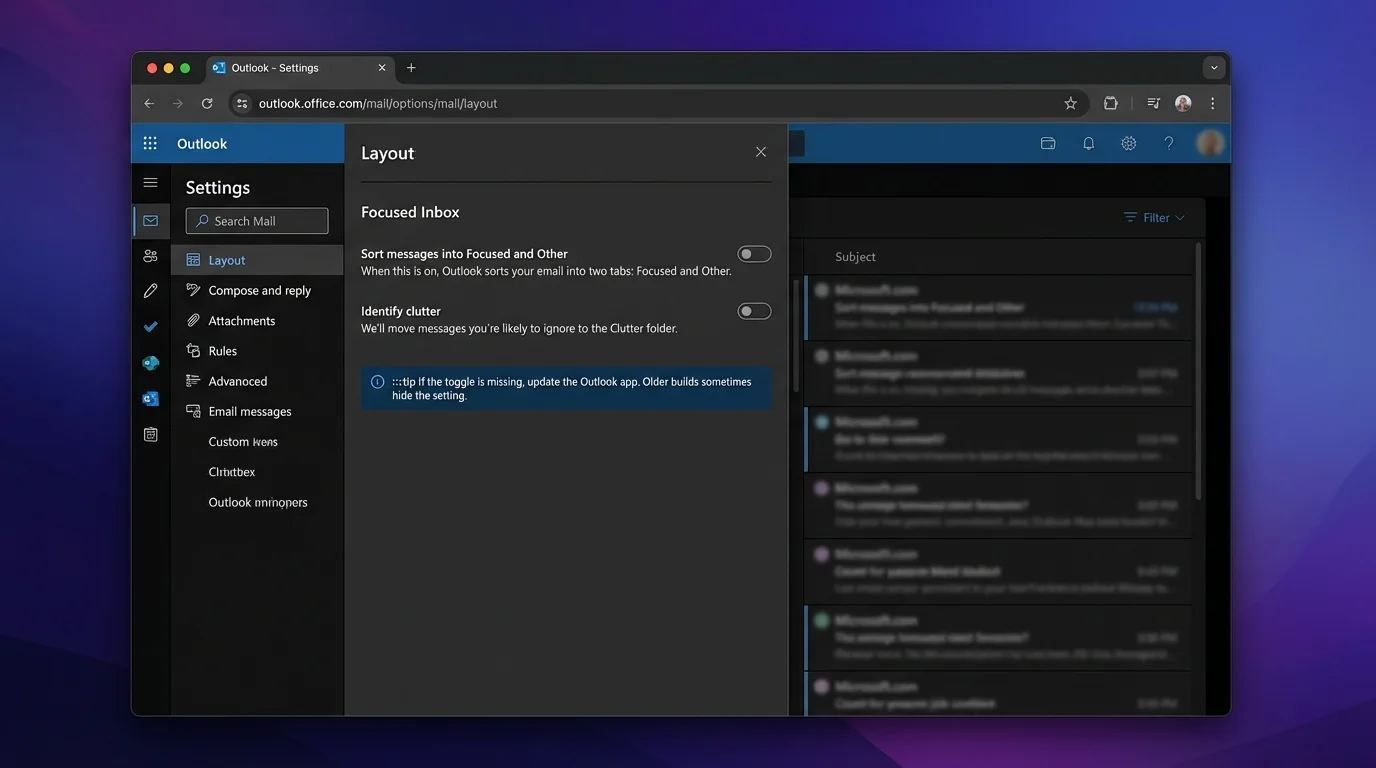Open the People icon in the left rail
Image resolution: width=1376 pixels, height=768 pixels.
click(x=150, y=255)
